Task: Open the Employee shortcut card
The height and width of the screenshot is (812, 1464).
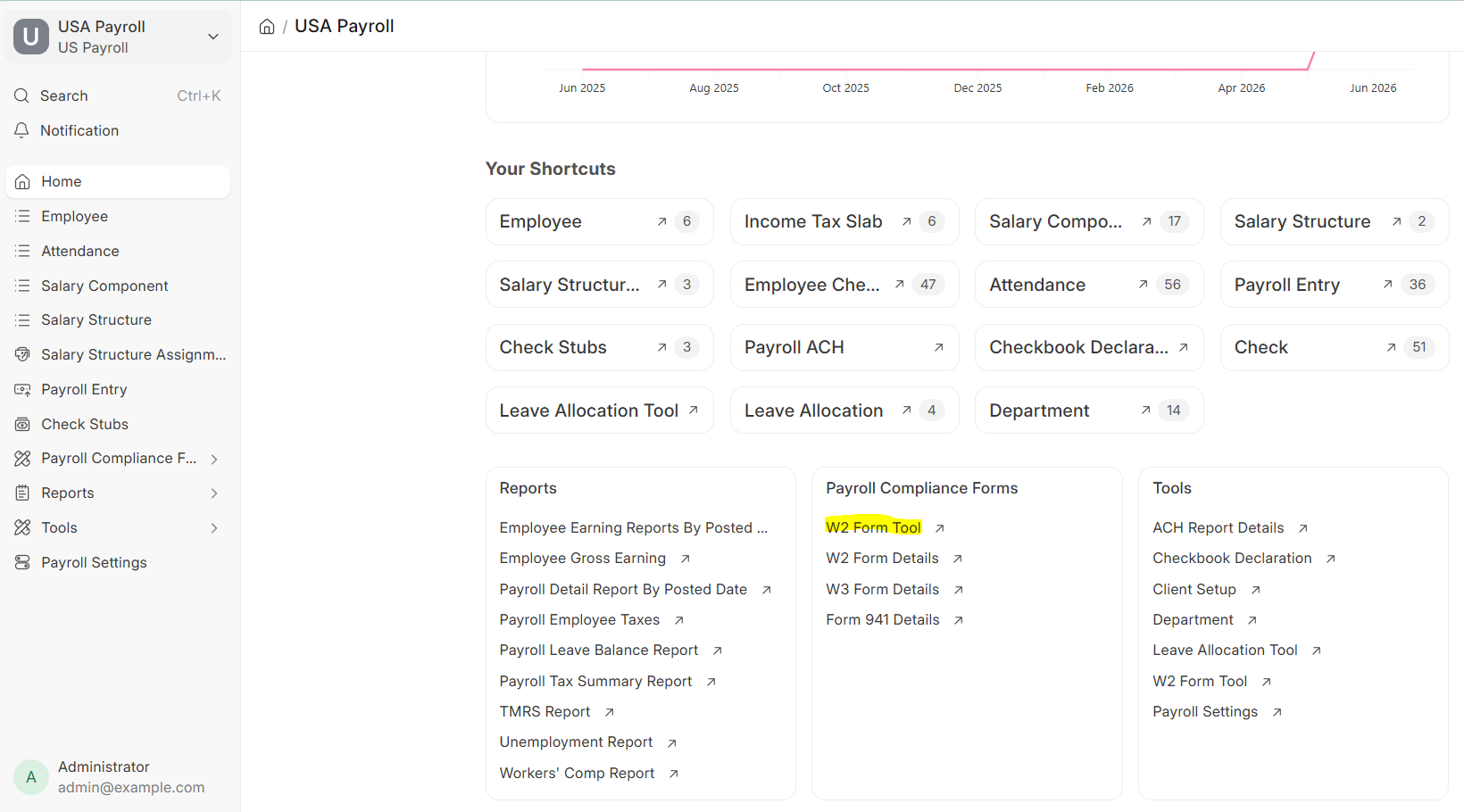Action: tap(600, 221)
